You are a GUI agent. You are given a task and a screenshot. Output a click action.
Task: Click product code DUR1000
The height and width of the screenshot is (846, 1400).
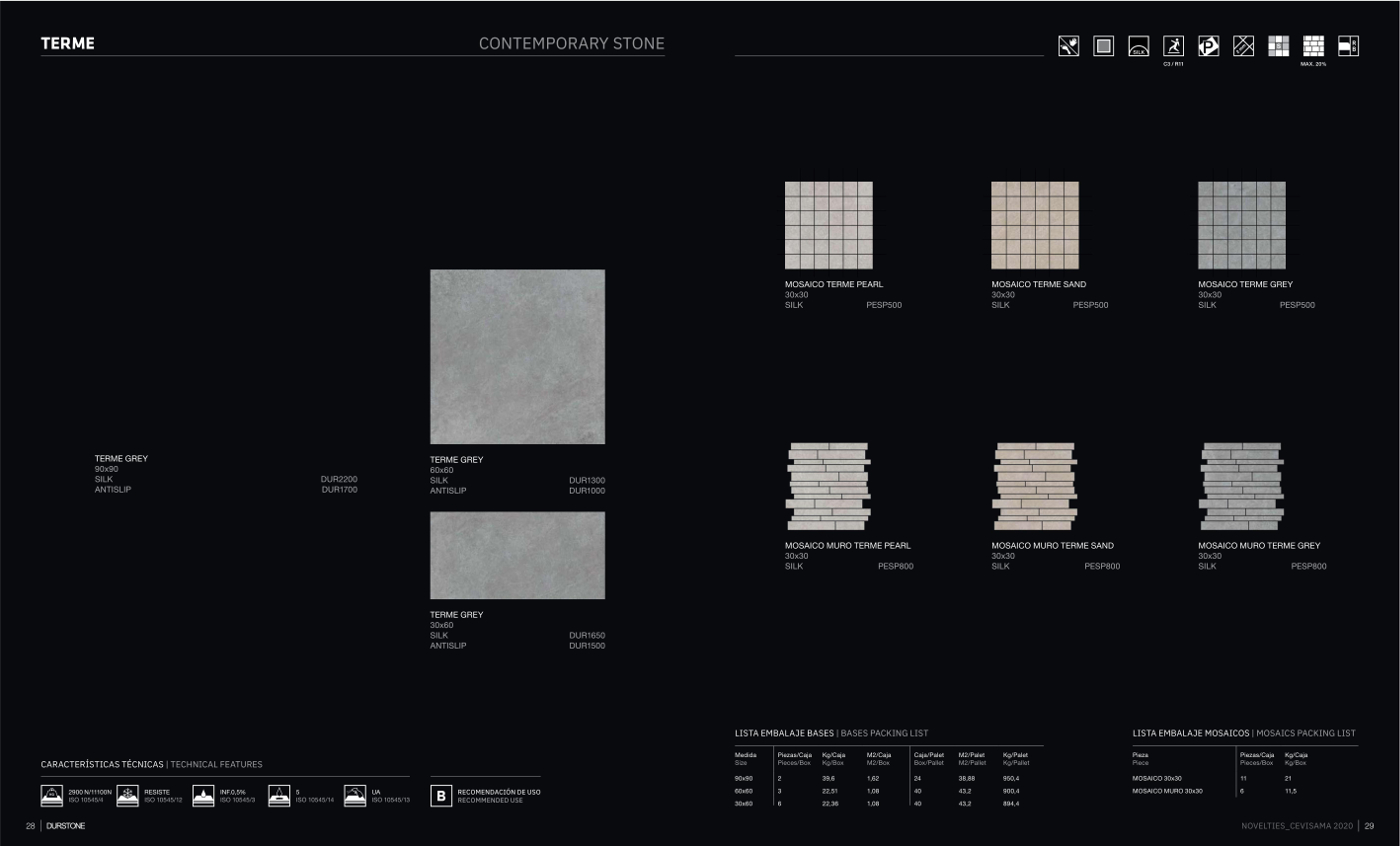pyautogui.click(x=587, y=491)
